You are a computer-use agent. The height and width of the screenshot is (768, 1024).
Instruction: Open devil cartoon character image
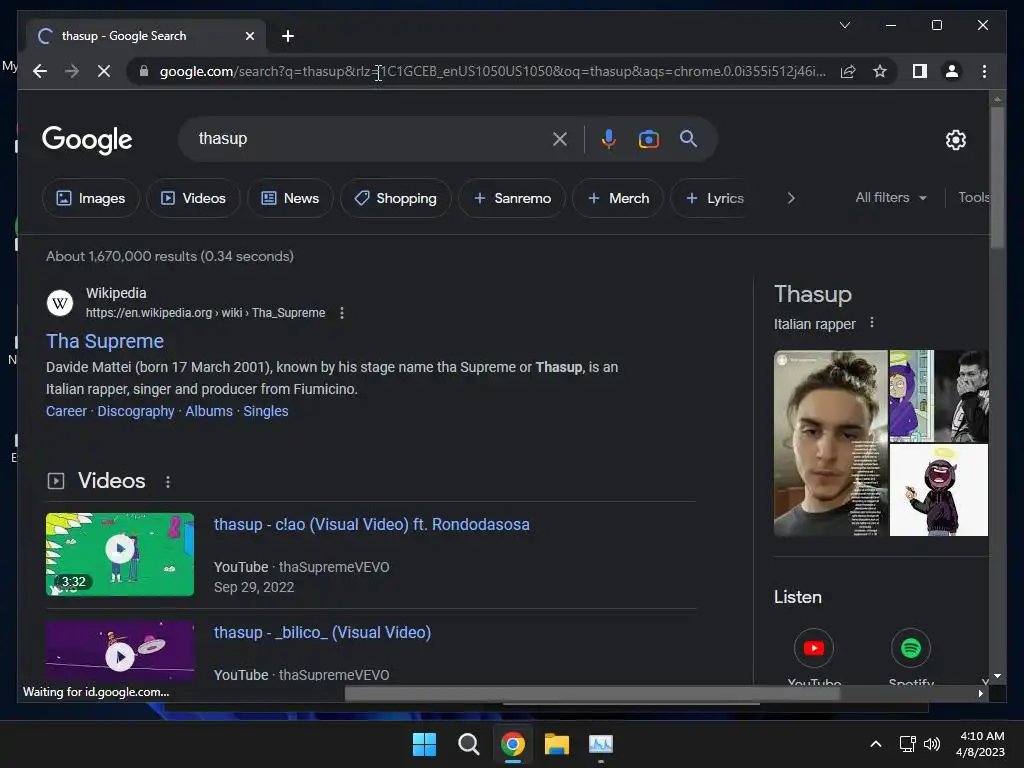pos(939,490)
